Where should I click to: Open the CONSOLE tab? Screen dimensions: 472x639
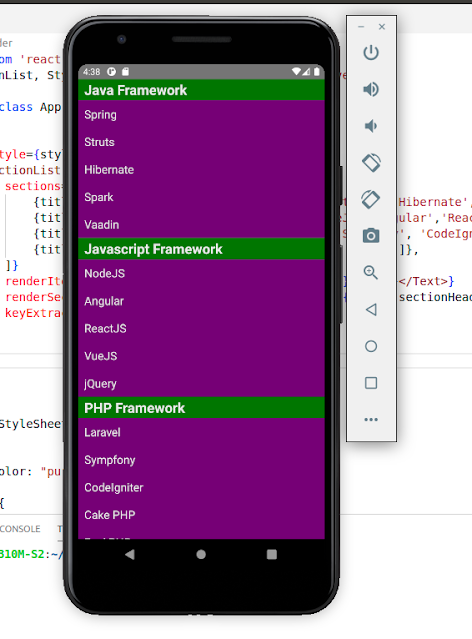pyautogui.click(x=20, y=529)
